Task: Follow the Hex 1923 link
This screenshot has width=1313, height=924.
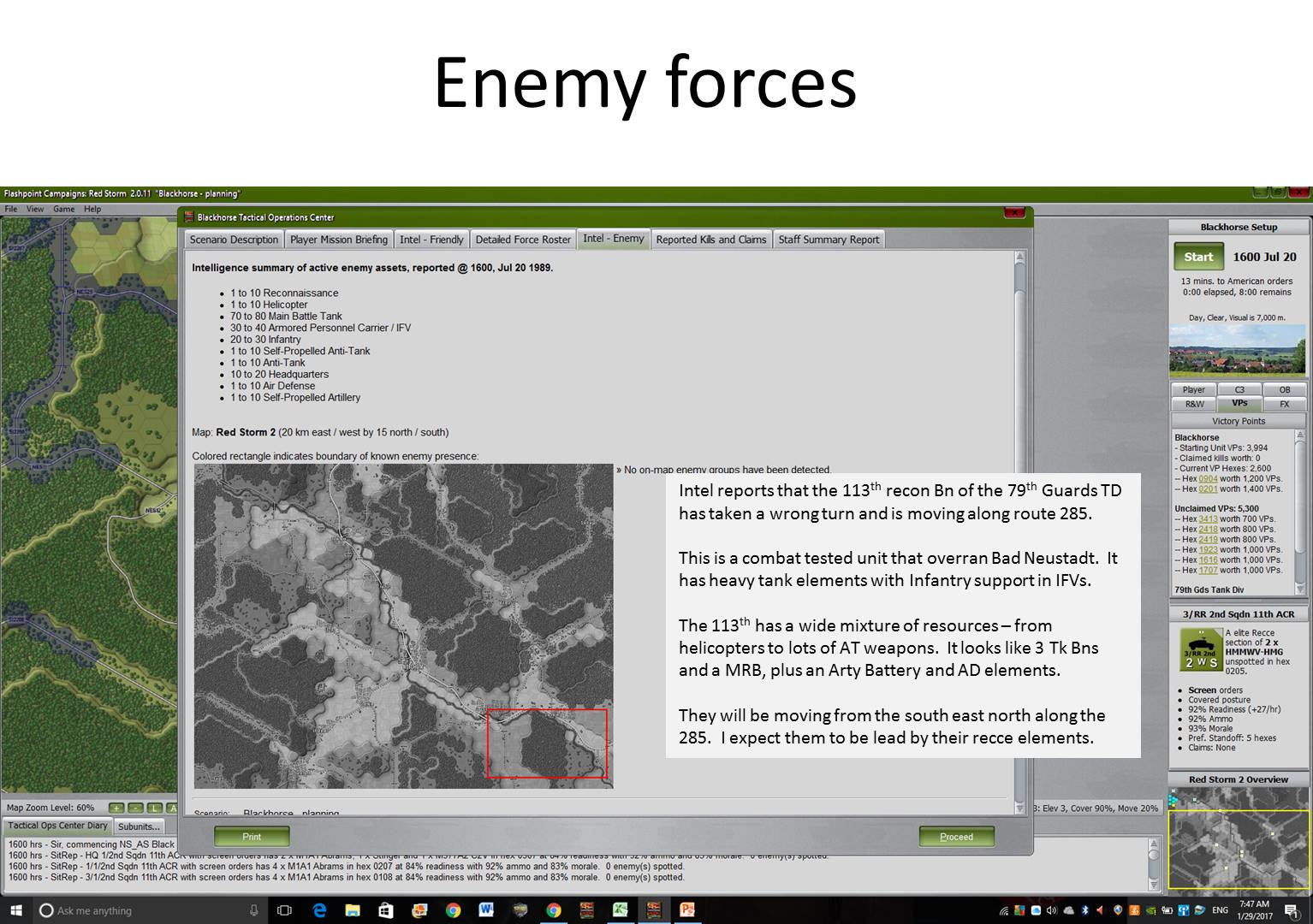Action: 1208,550
